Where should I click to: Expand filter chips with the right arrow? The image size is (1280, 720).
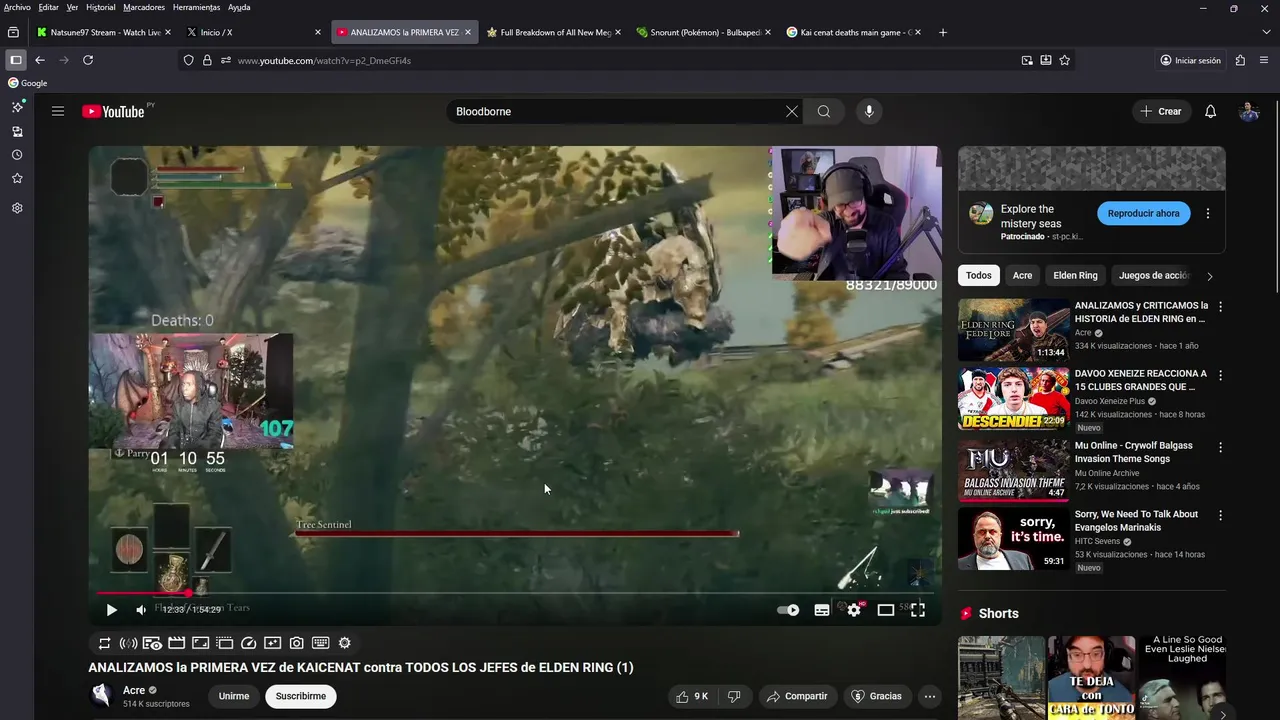[1210, 276]
